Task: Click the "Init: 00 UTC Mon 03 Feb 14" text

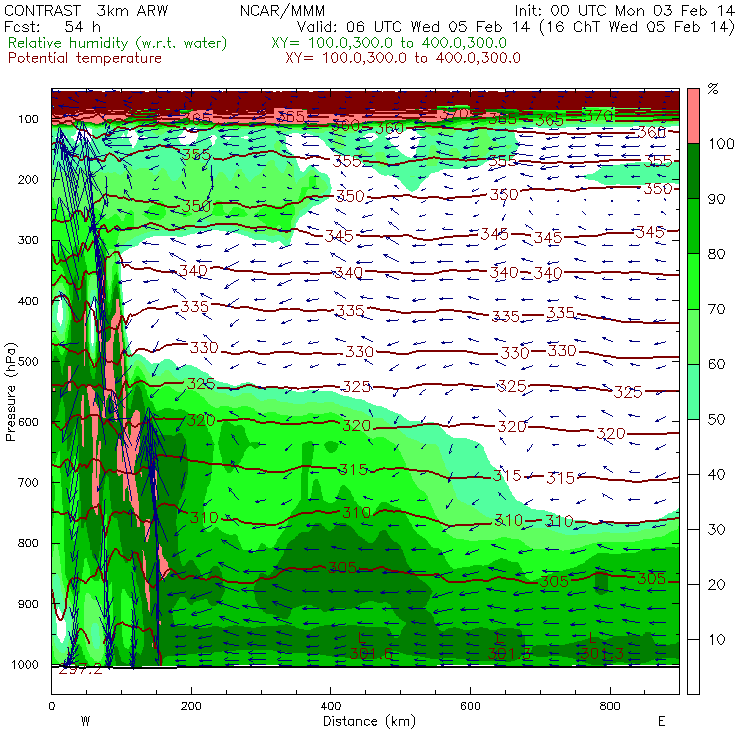Action: (624, 11)
